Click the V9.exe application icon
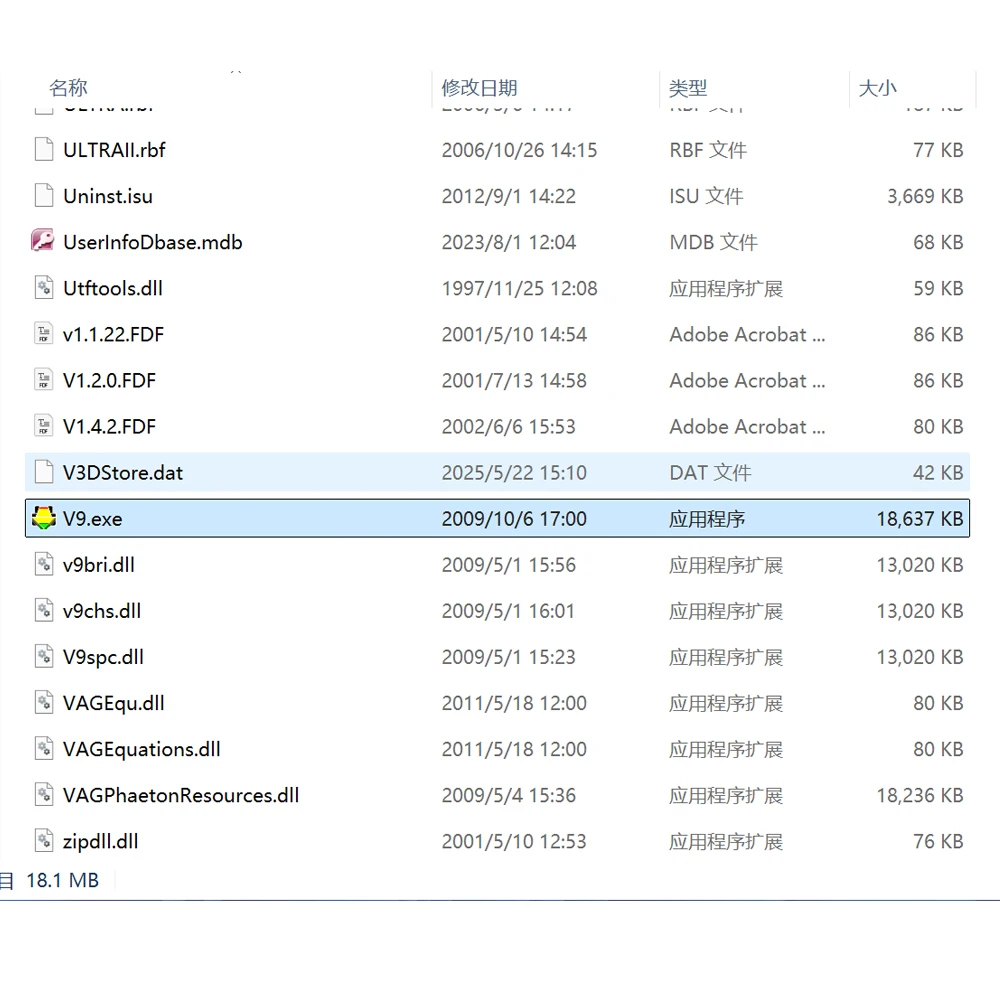 [43, 518]
